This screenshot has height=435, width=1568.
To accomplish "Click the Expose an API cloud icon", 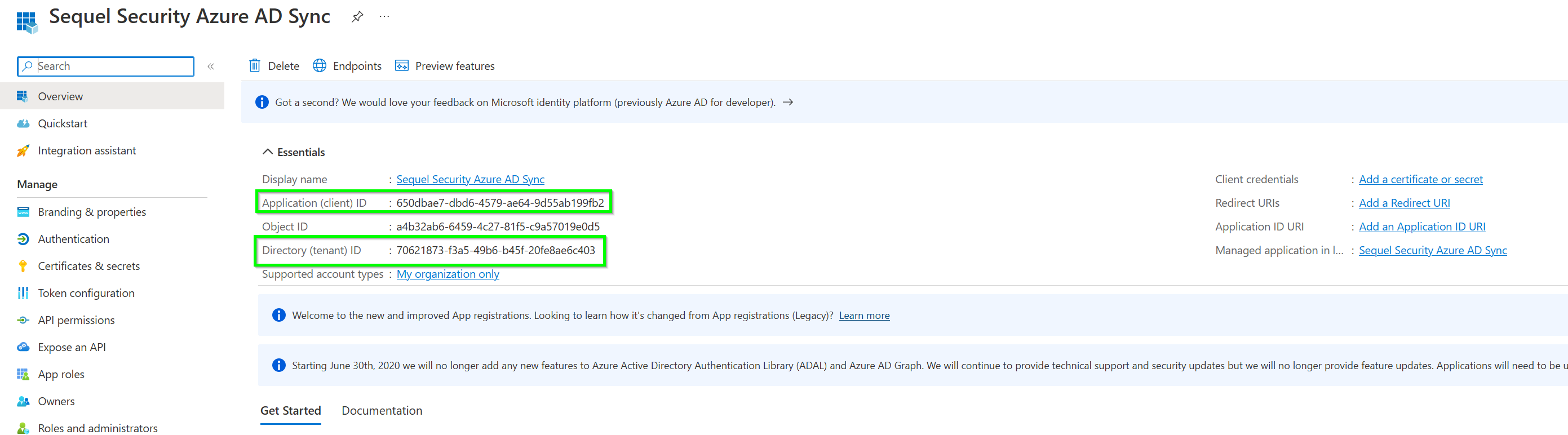I will tap(23, 347).
